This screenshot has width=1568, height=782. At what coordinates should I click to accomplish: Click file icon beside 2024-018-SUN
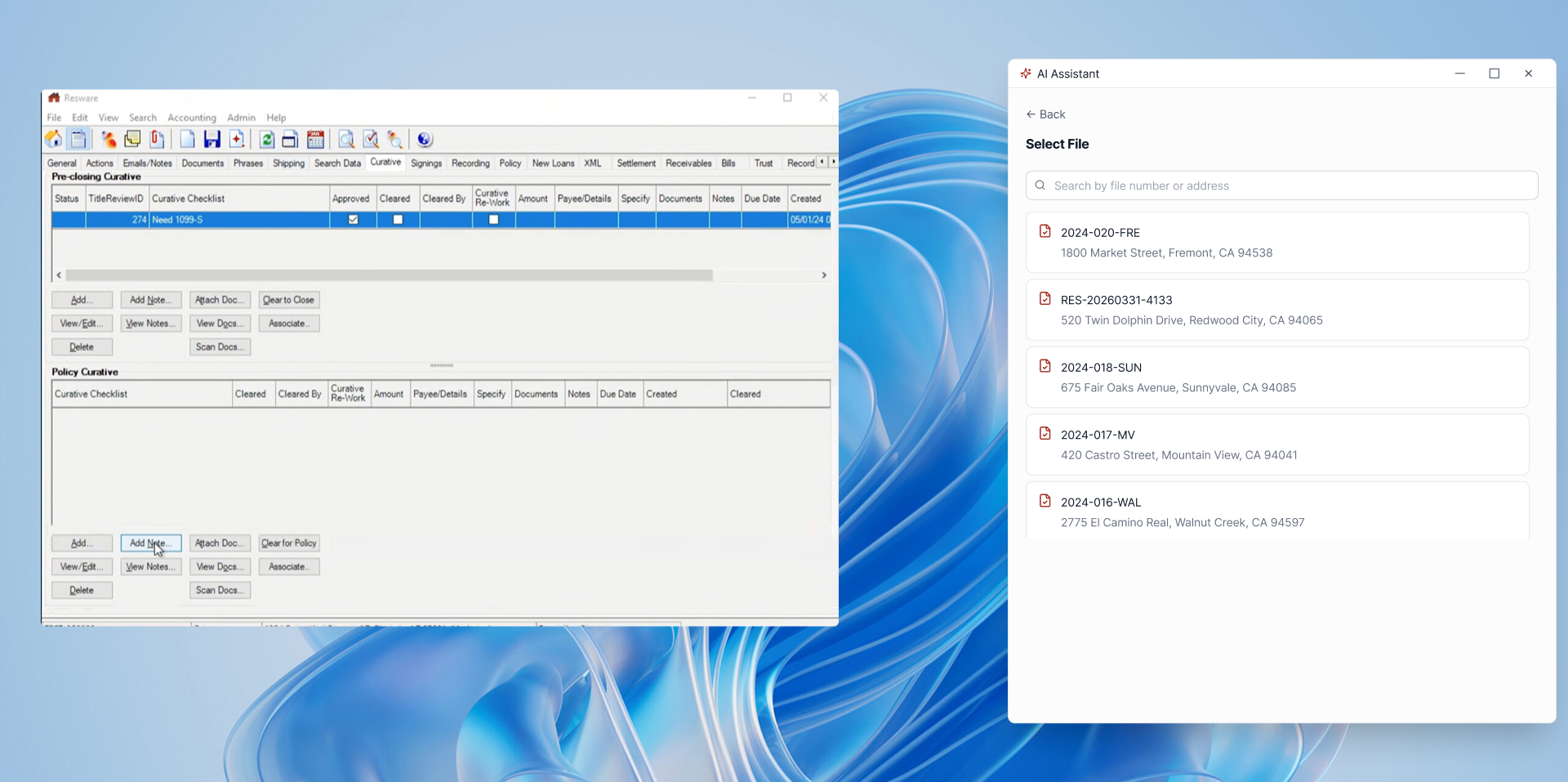pos(1045,366)
